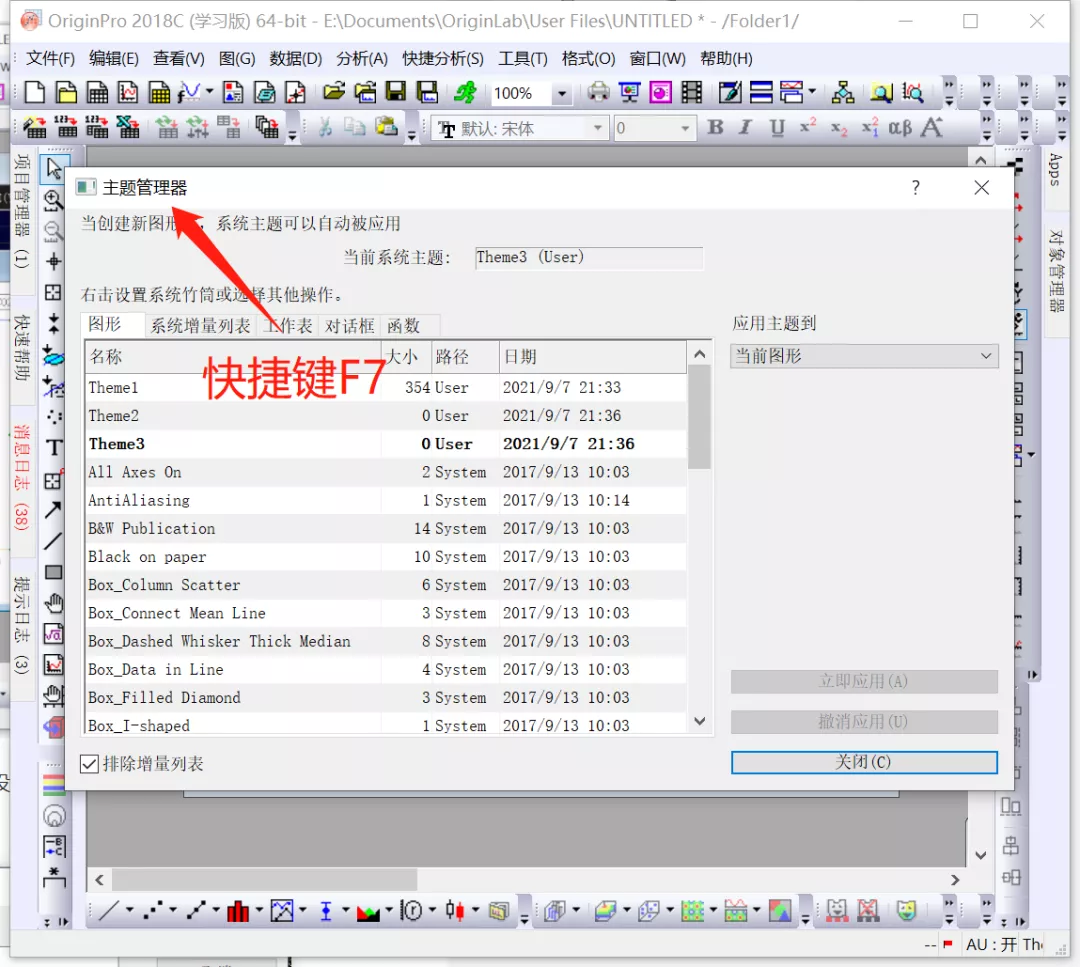Open the zoom 100% dropdown
This screenshot has height=967, width=1080.
pyautogui.click(x=562, y=93)
